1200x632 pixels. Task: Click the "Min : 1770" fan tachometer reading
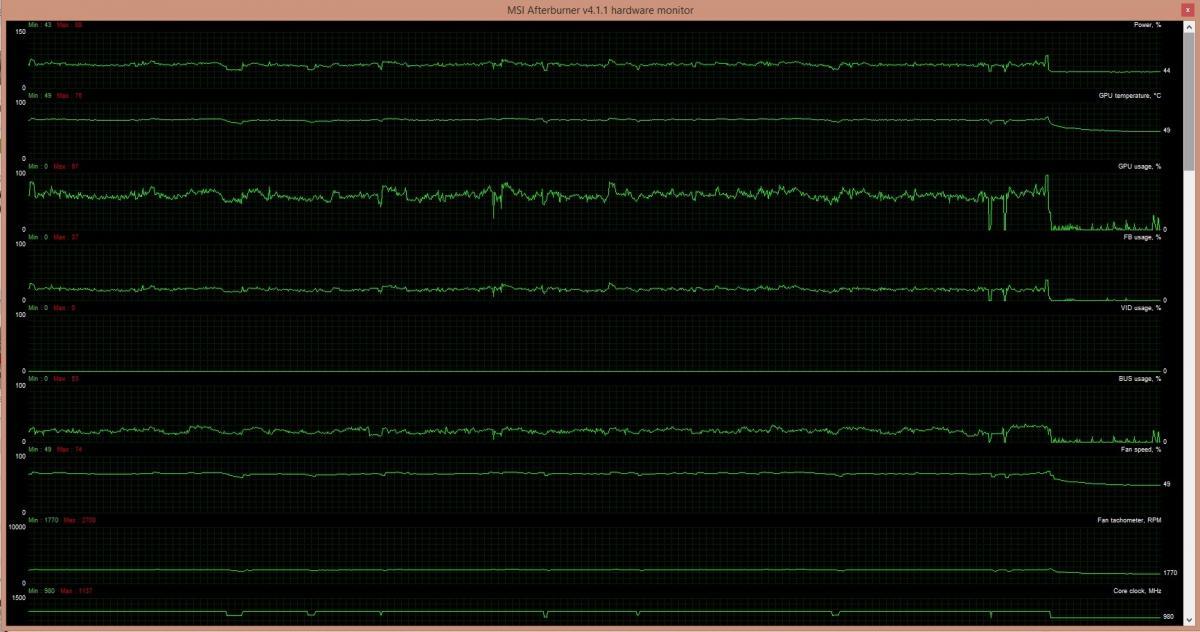[x=43, y=521]
